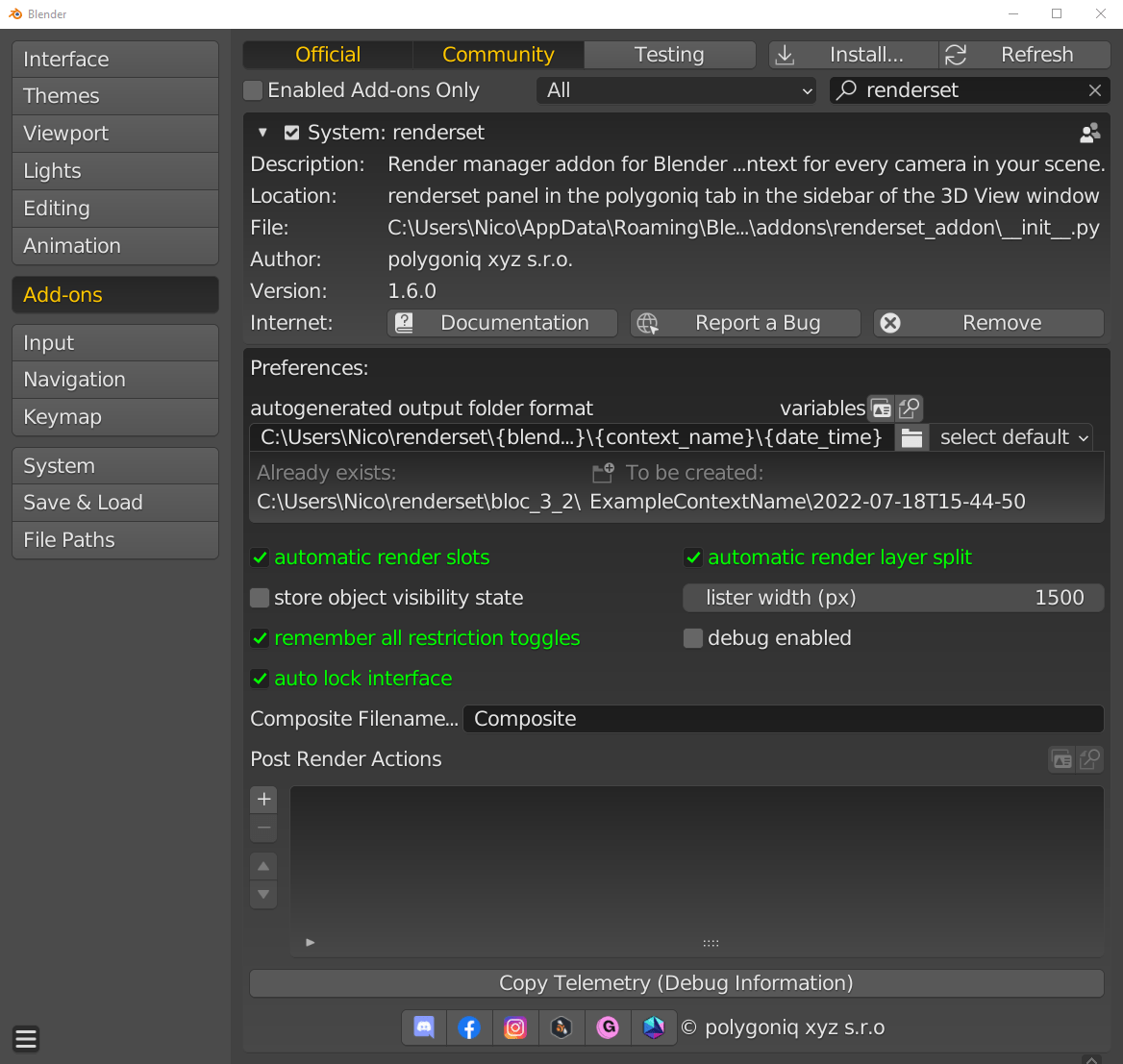The height and width of the screenshot is (1064, 1123).
Task: Click Post Render Actions file-search icon
Action: pos(1089,759)
